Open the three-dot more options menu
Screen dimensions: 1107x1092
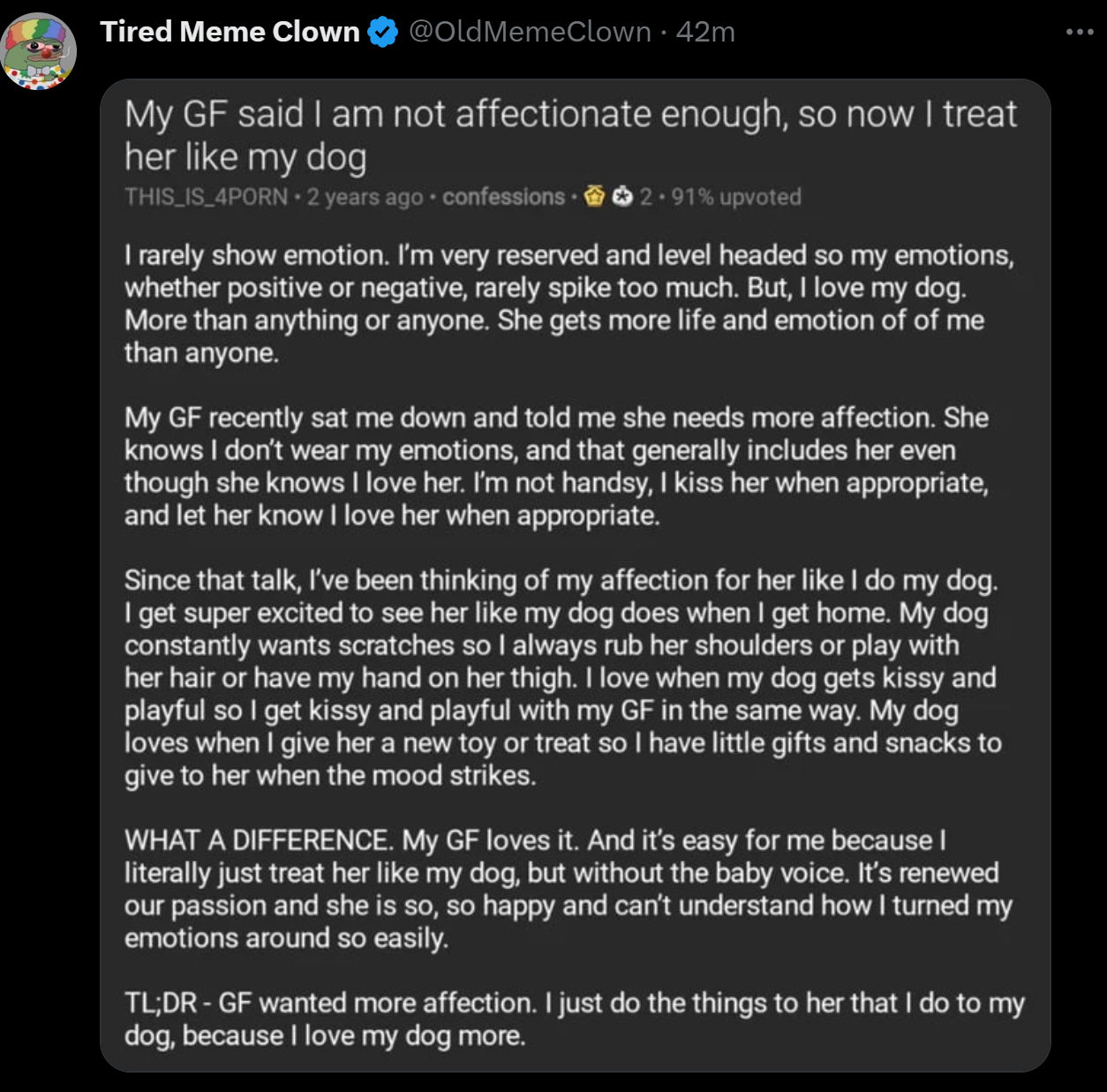click(x=1079, y=33)
